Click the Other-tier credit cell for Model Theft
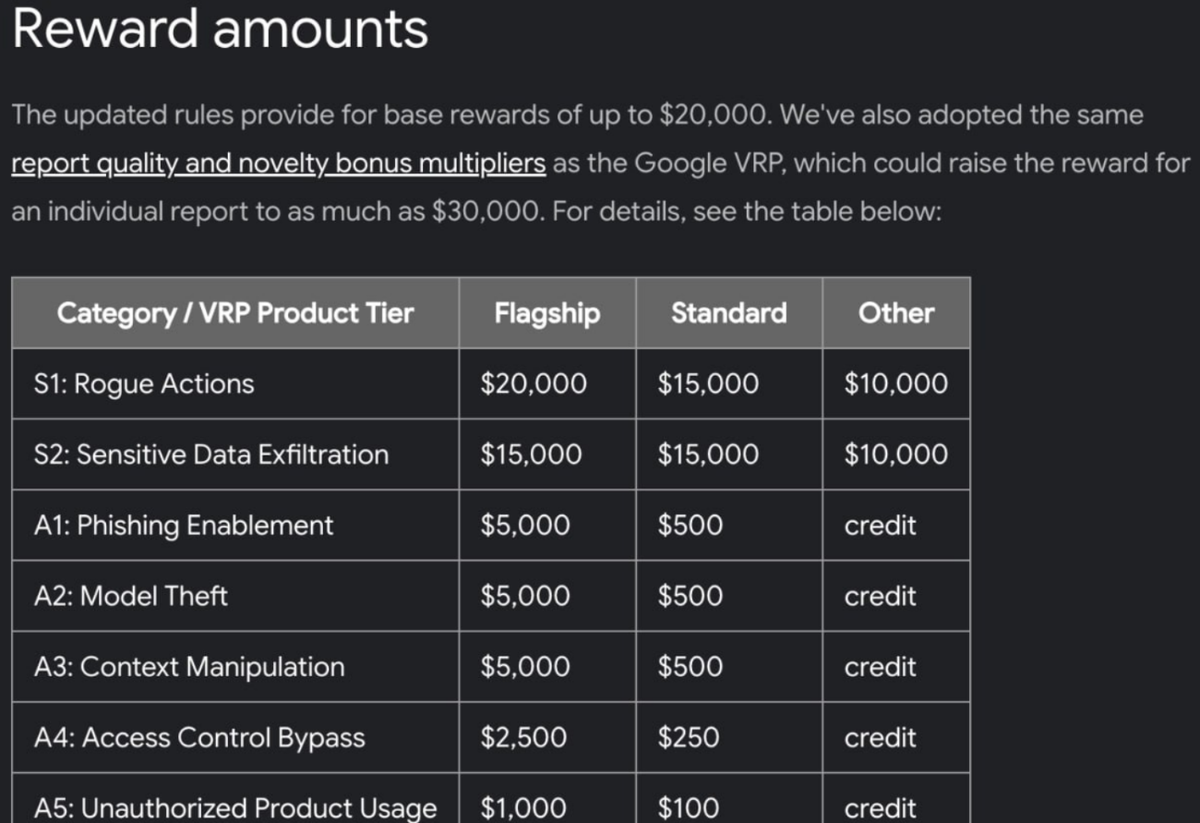This screenshot has width=1200, height=823. pos(880,596)
